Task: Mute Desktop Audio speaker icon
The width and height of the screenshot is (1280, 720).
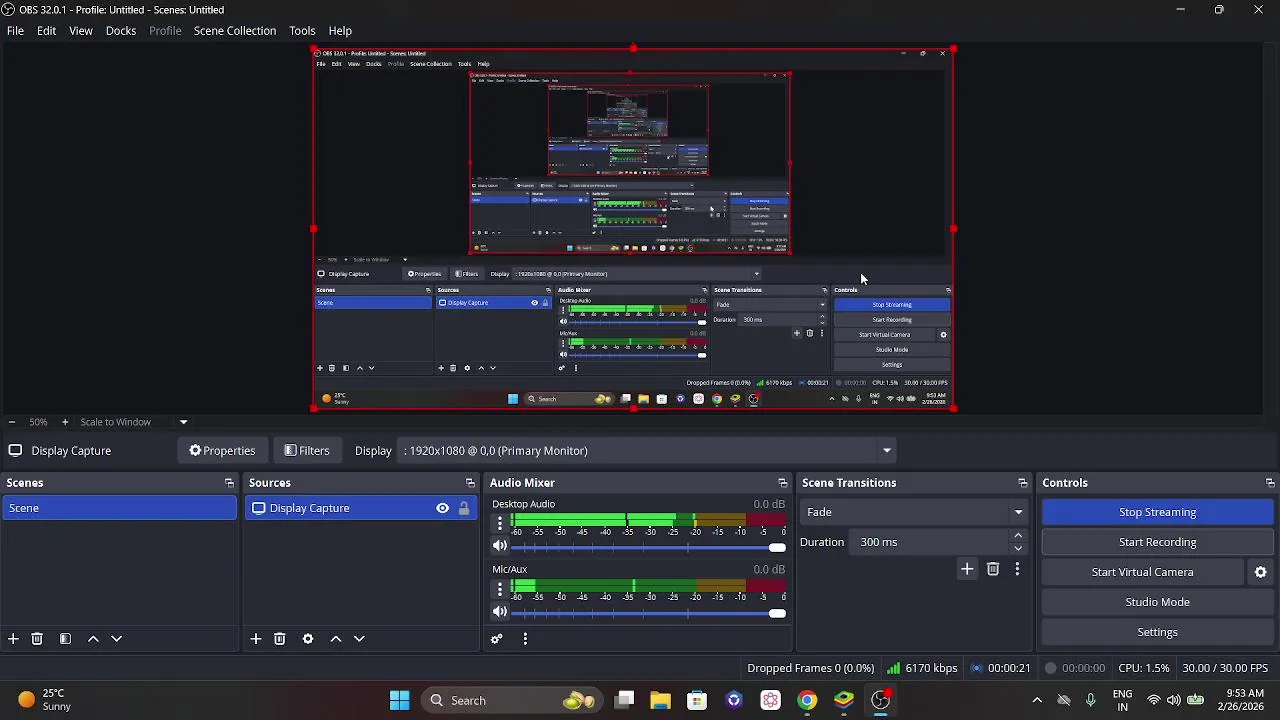Action: 500,546
